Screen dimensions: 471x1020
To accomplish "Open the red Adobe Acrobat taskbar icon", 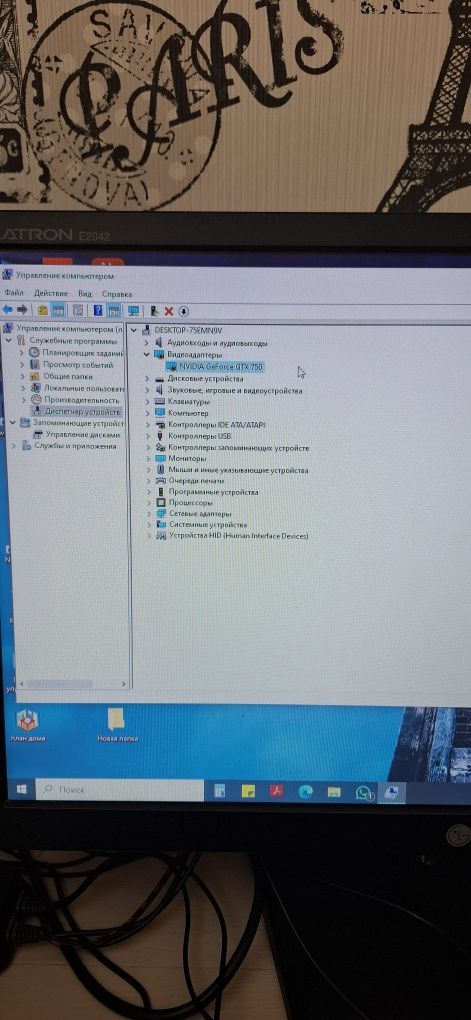I will 276,792.
